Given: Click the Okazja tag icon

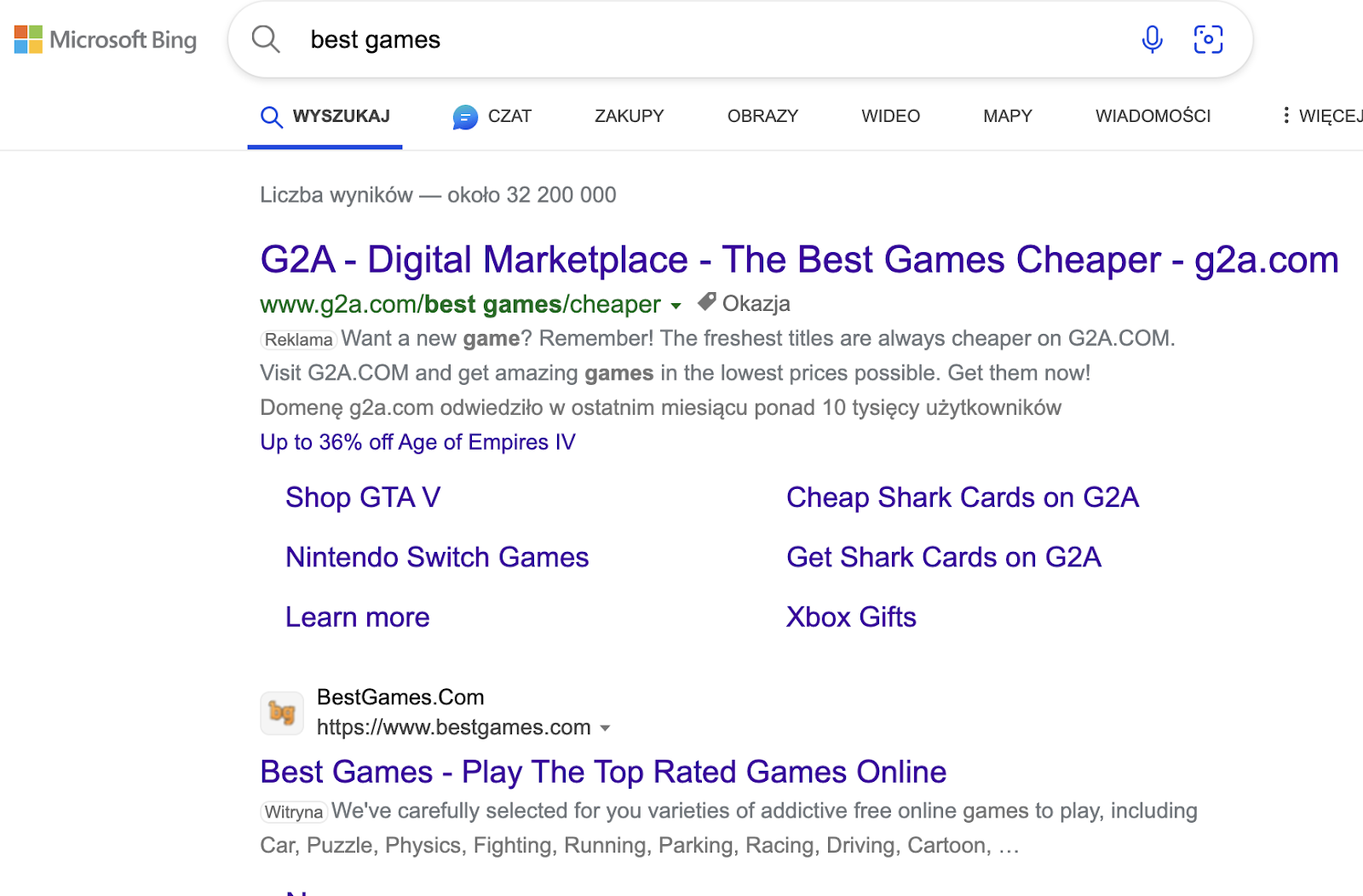Looking at the screenshot, I should tap(705, 302).
